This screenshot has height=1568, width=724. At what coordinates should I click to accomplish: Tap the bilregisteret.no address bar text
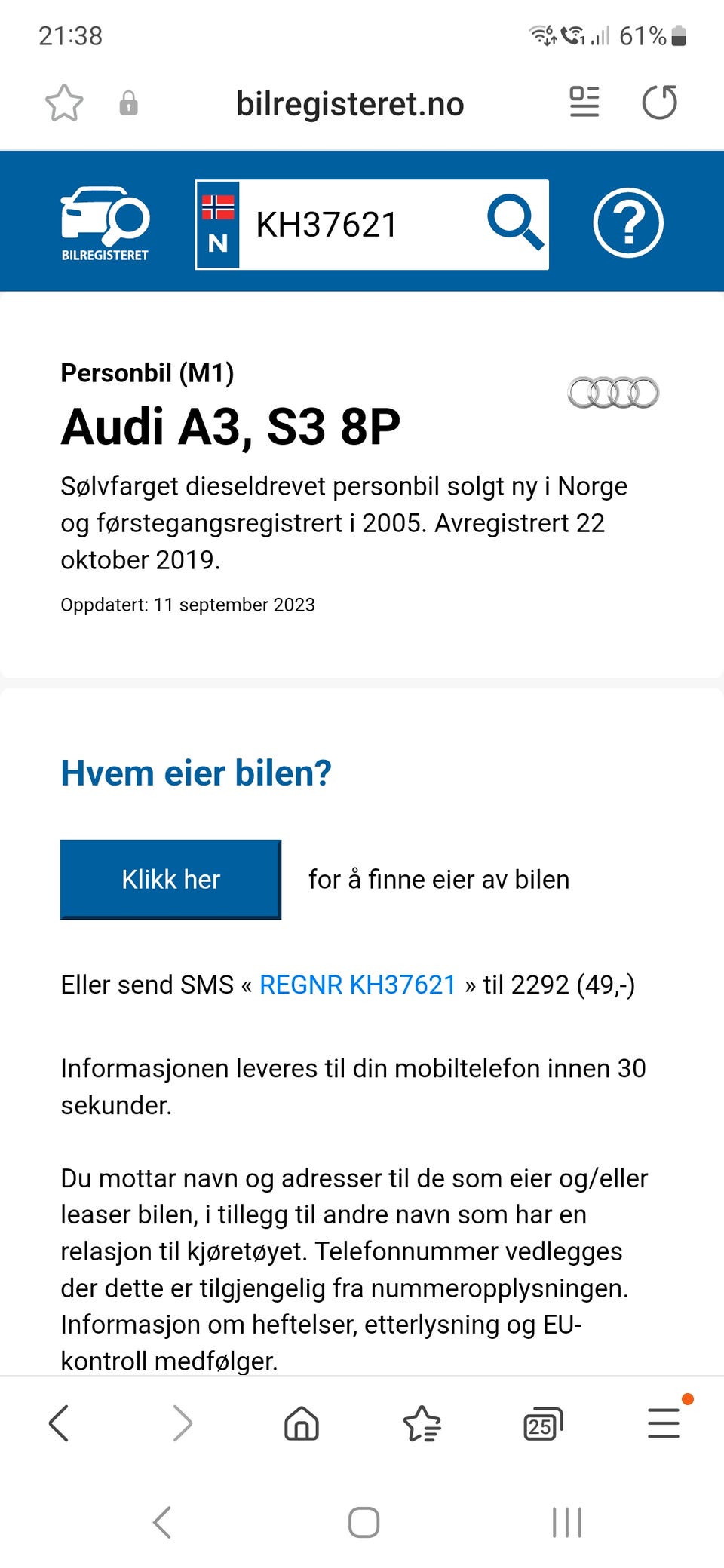click(350, 104)
